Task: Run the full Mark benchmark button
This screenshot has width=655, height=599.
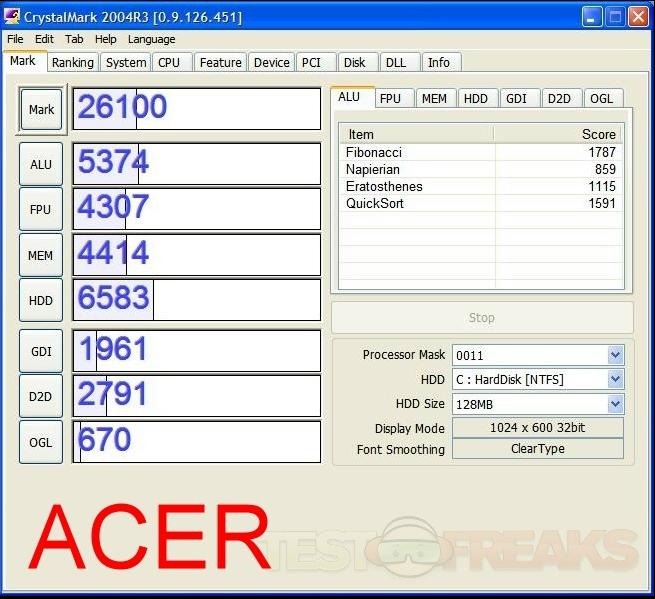Action: [x=41, y=110]
